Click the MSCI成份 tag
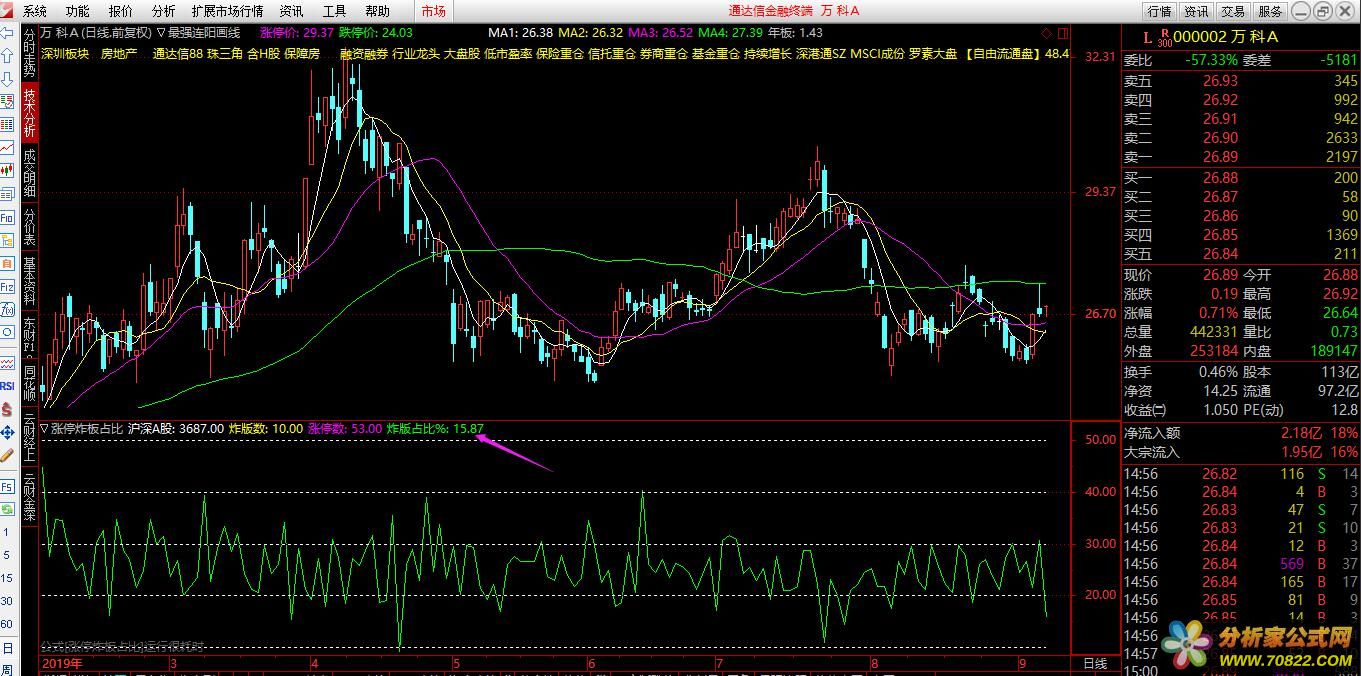 877,54
